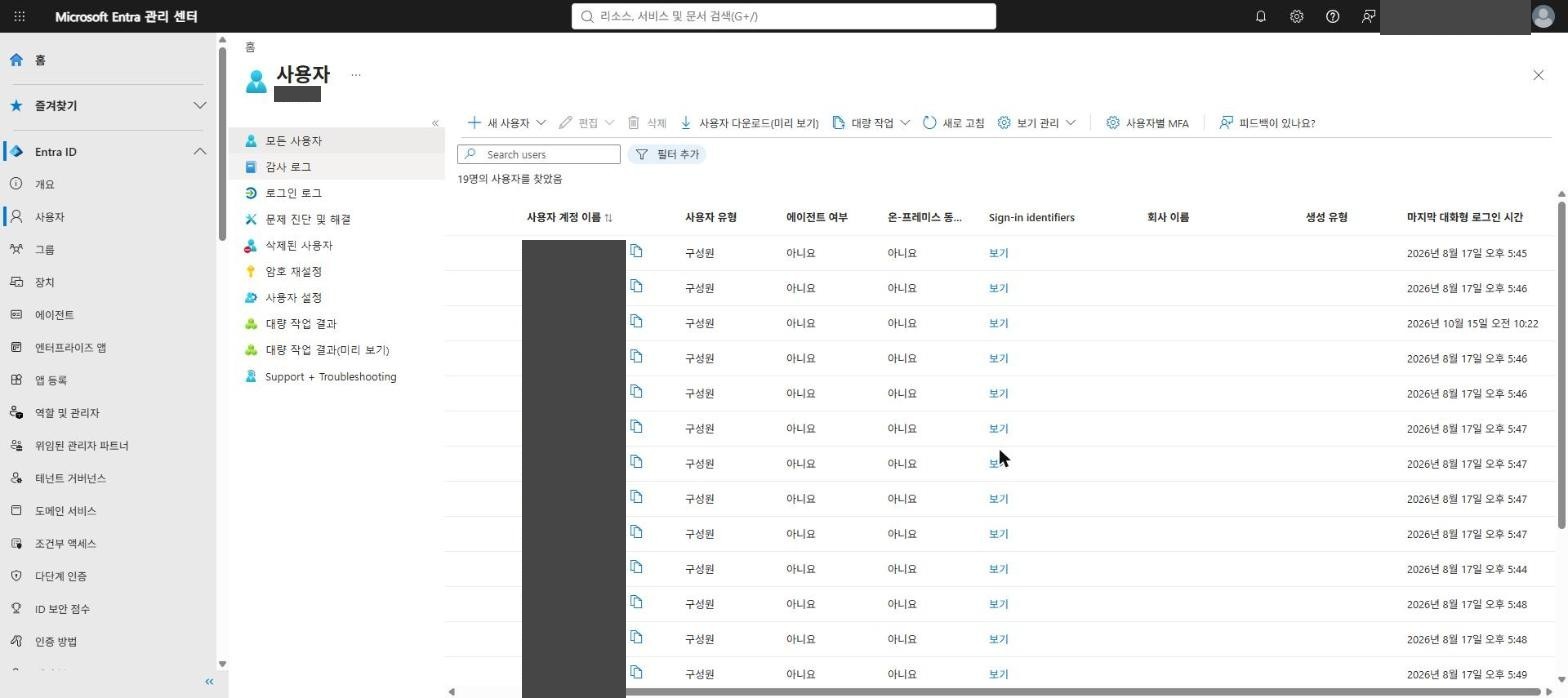Copy account name in 오후 5:49 row
Image resolution: width=1568 pixels, height=698 pixels.
pos(636,672)
